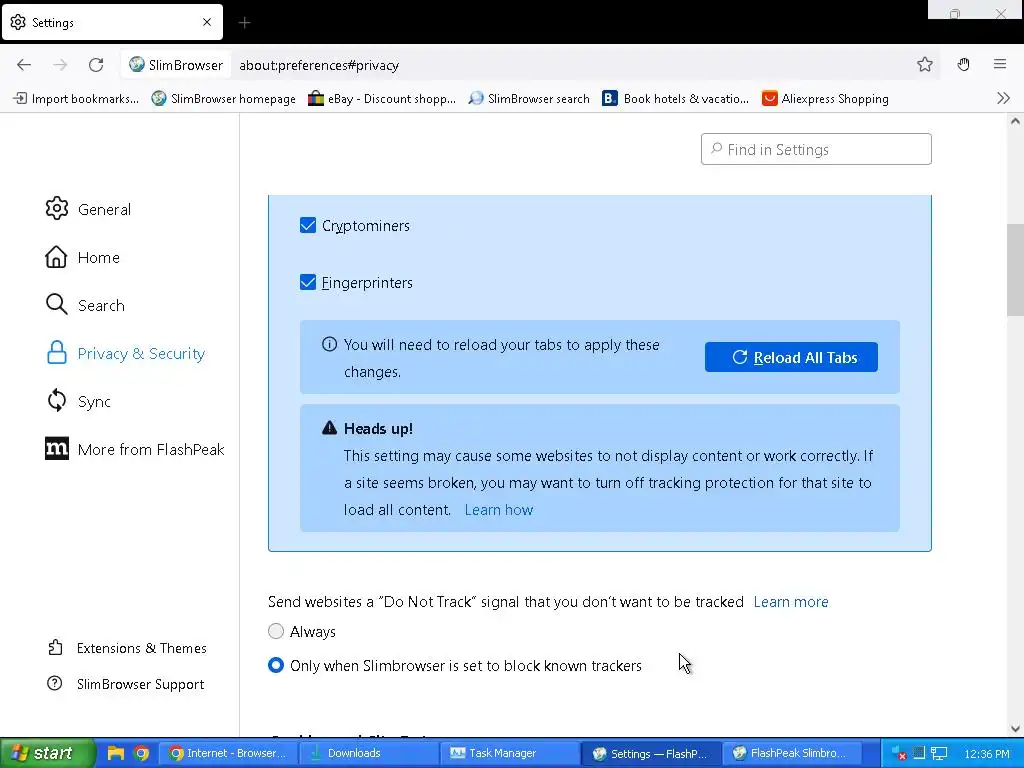1024x768 pixels.
Task: Click the Home house icon
Action: (56, 257)
